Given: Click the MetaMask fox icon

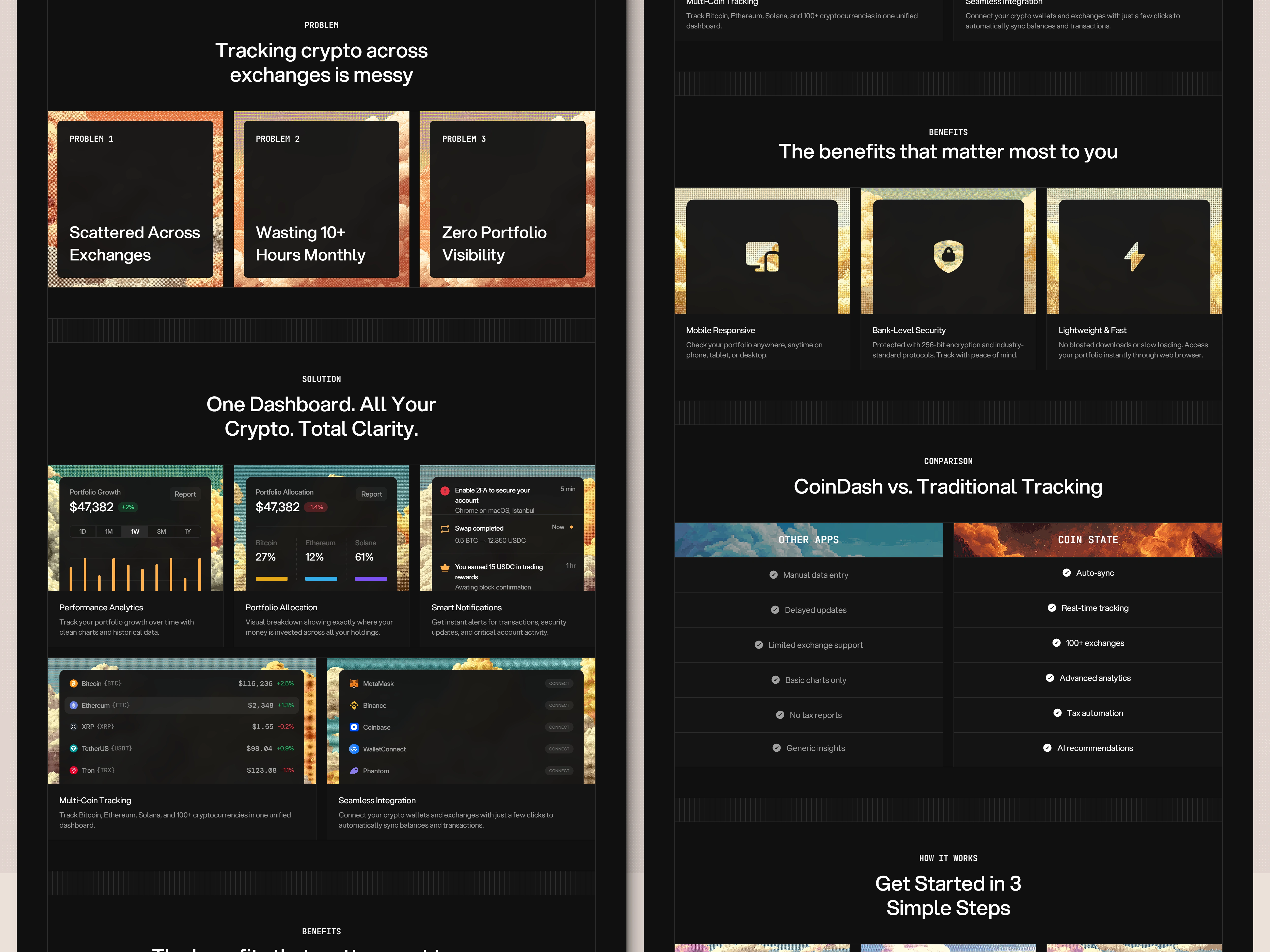Looking at the screenshot, I should tap(354, 683).
